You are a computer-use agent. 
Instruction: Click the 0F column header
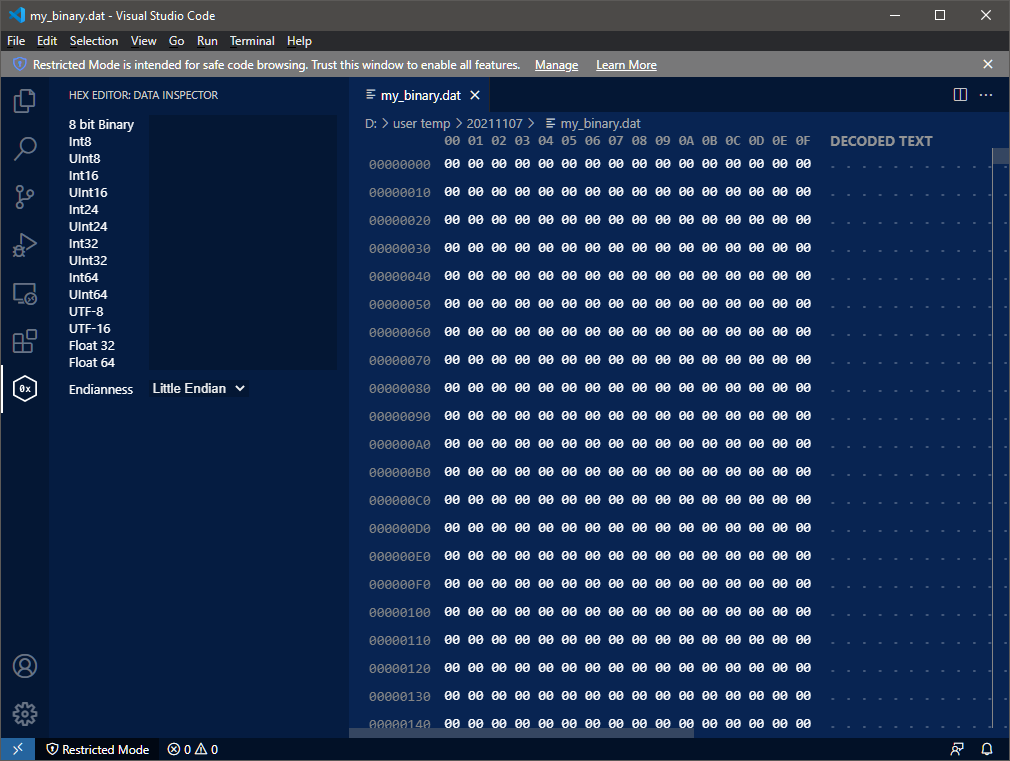803,140
